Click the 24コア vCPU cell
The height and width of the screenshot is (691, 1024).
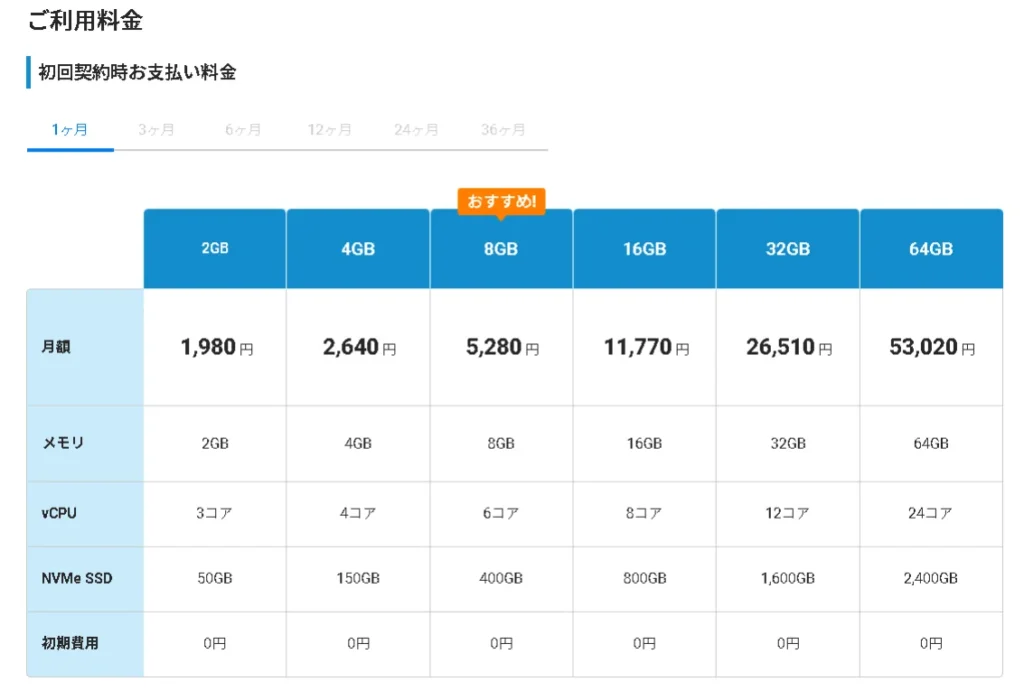coord(931,513)
